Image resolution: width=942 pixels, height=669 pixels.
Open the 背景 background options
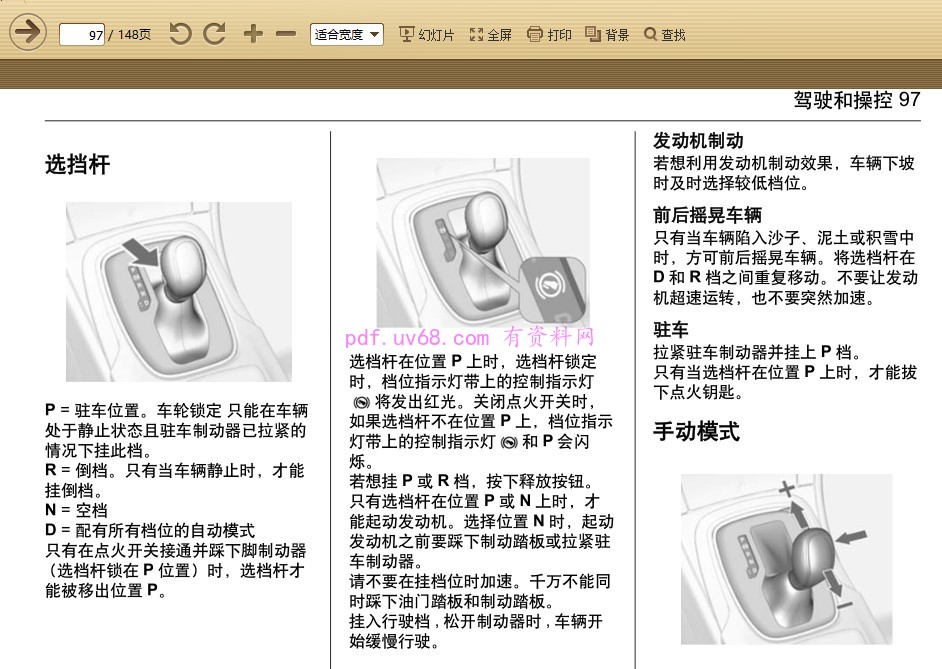607,35
